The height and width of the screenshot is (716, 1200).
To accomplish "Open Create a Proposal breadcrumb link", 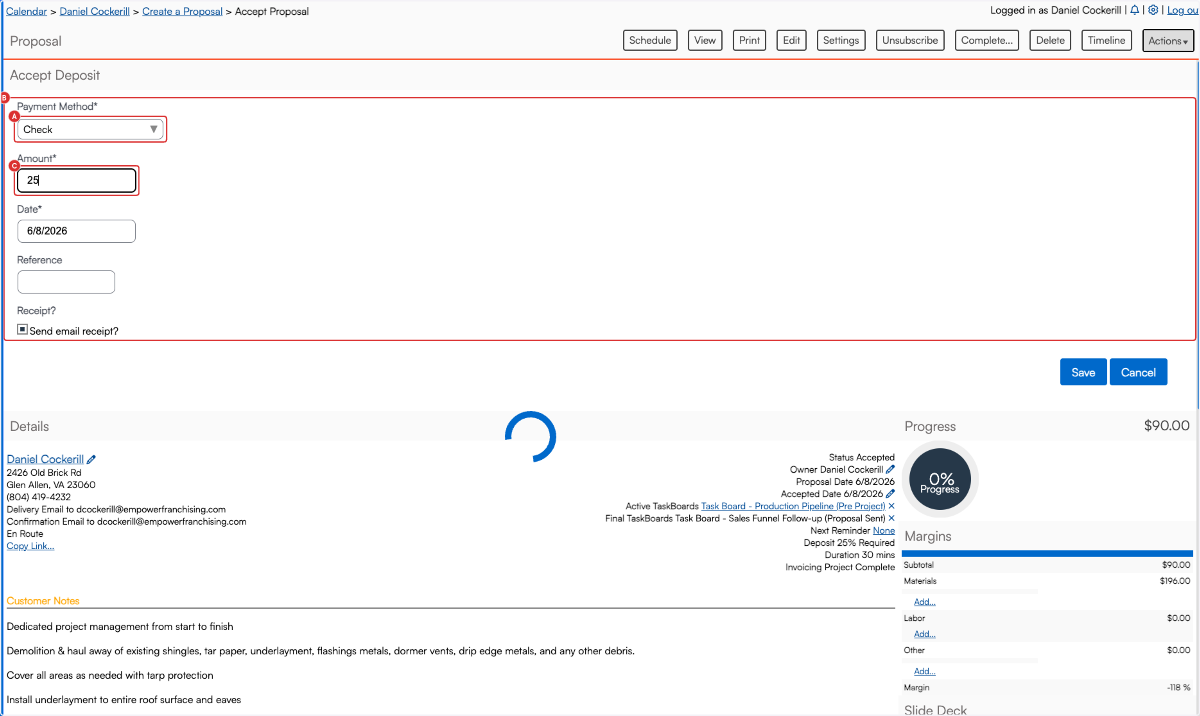I will click(x=182, y=11).
